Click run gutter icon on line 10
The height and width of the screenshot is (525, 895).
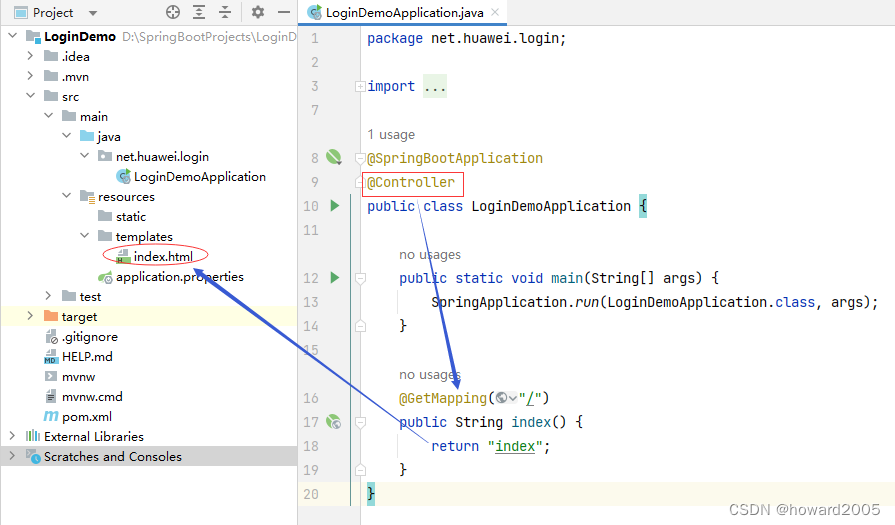(335, 205)
